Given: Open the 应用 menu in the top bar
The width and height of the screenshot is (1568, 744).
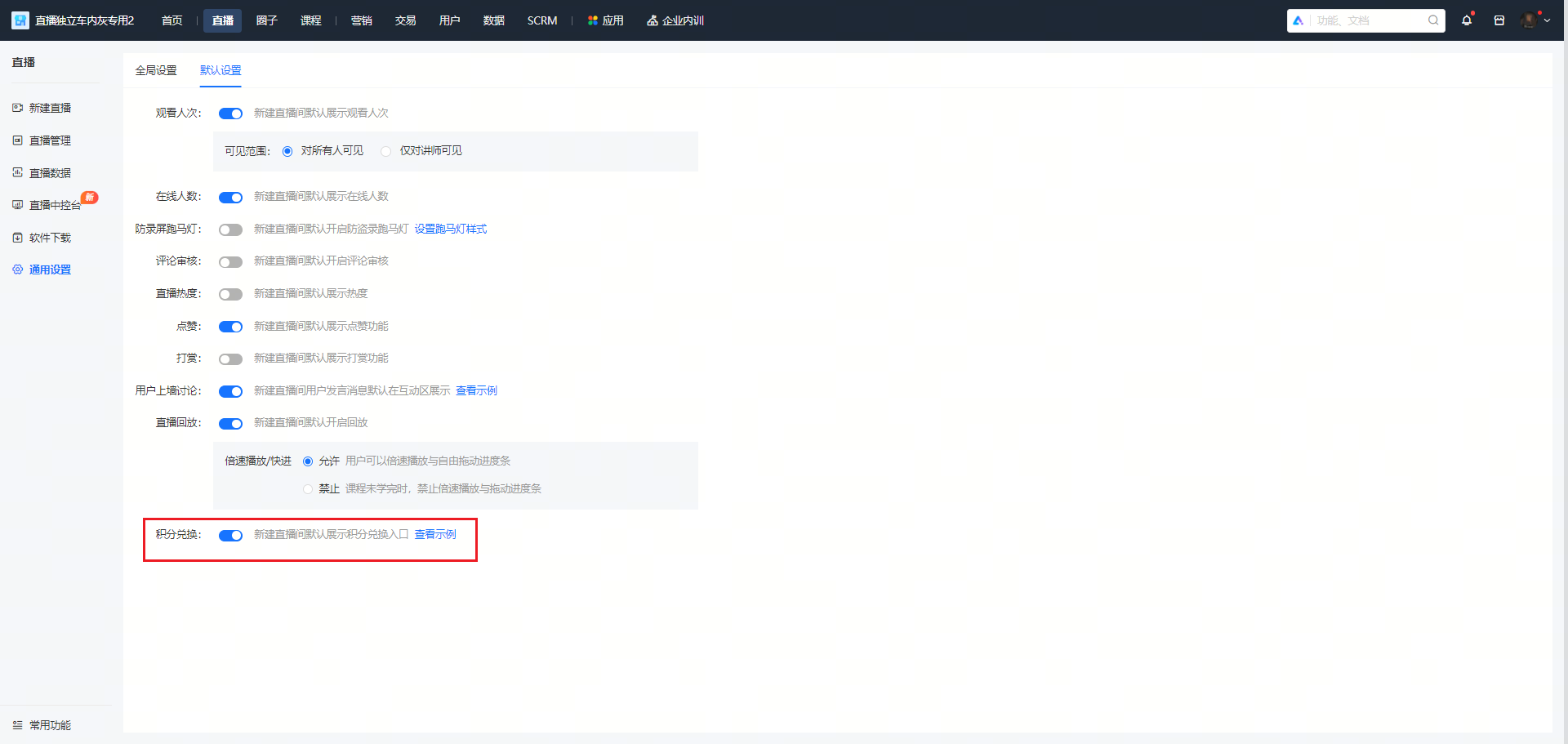Looking at the screenshot, I should pos(606,20).
